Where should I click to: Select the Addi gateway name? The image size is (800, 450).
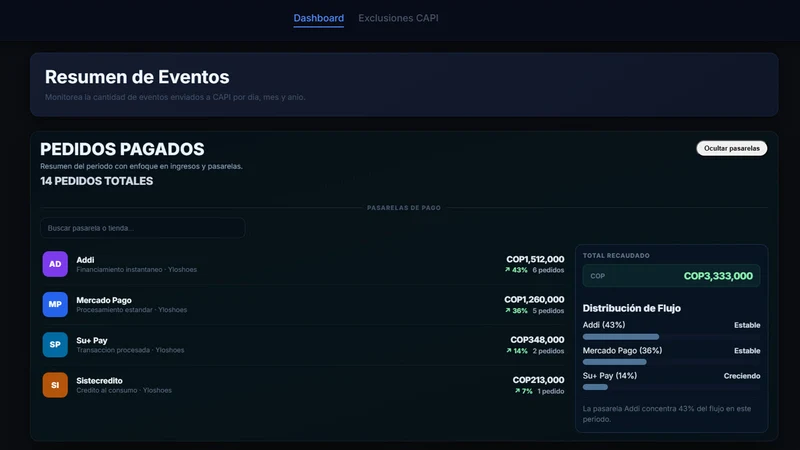click(85, 260)
